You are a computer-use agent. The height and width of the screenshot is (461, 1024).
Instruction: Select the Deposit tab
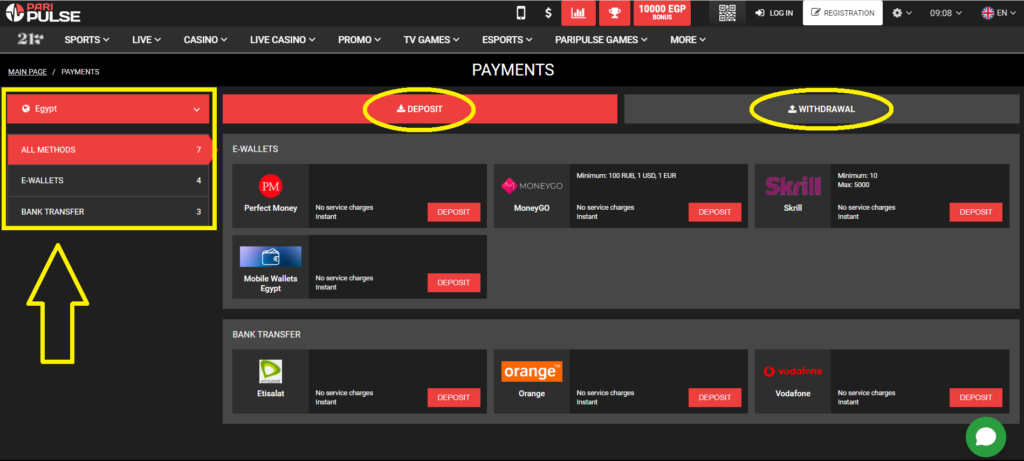419,109
